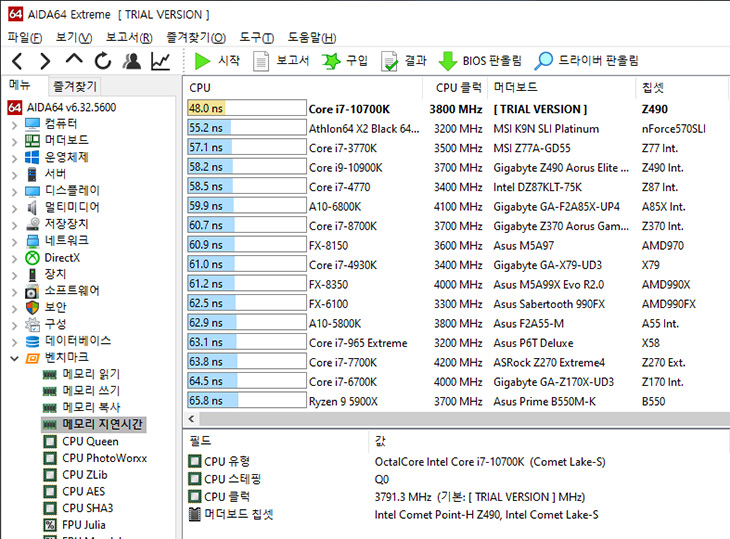
Task: Click the 결과 results icon
Action: (x=389, y=61)
